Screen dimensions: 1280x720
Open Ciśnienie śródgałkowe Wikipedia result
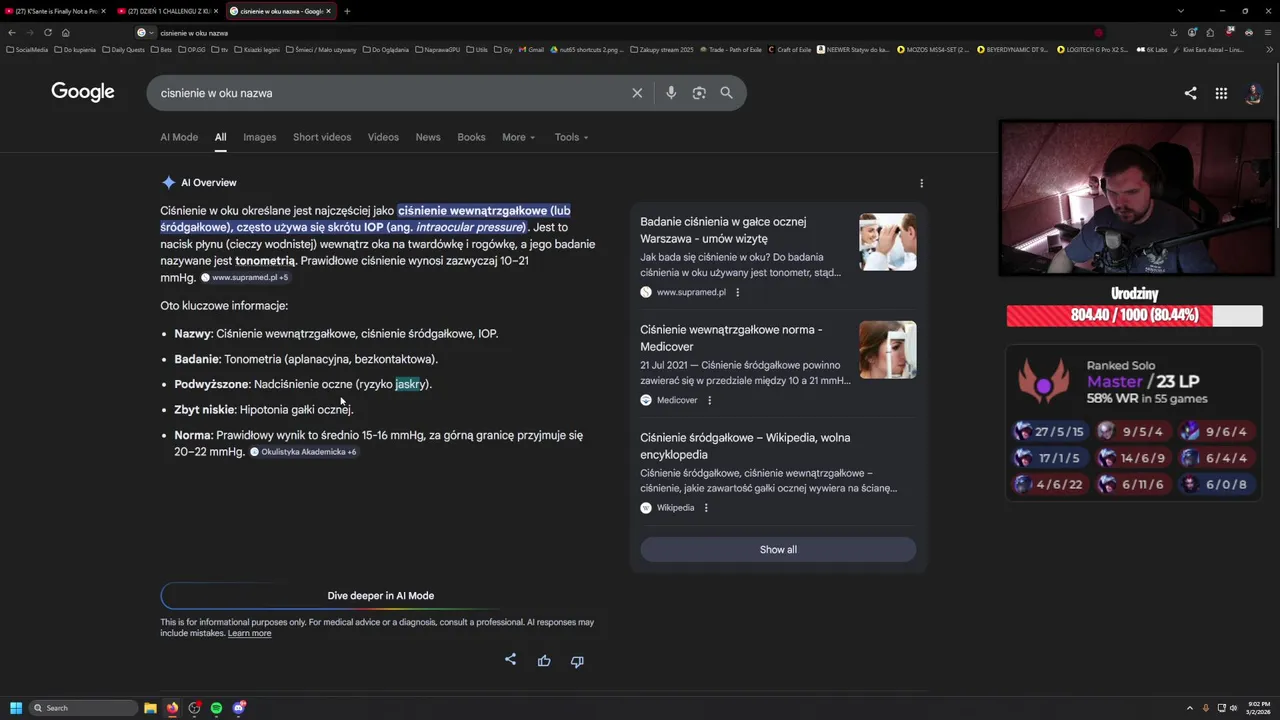tap(745, 446)
